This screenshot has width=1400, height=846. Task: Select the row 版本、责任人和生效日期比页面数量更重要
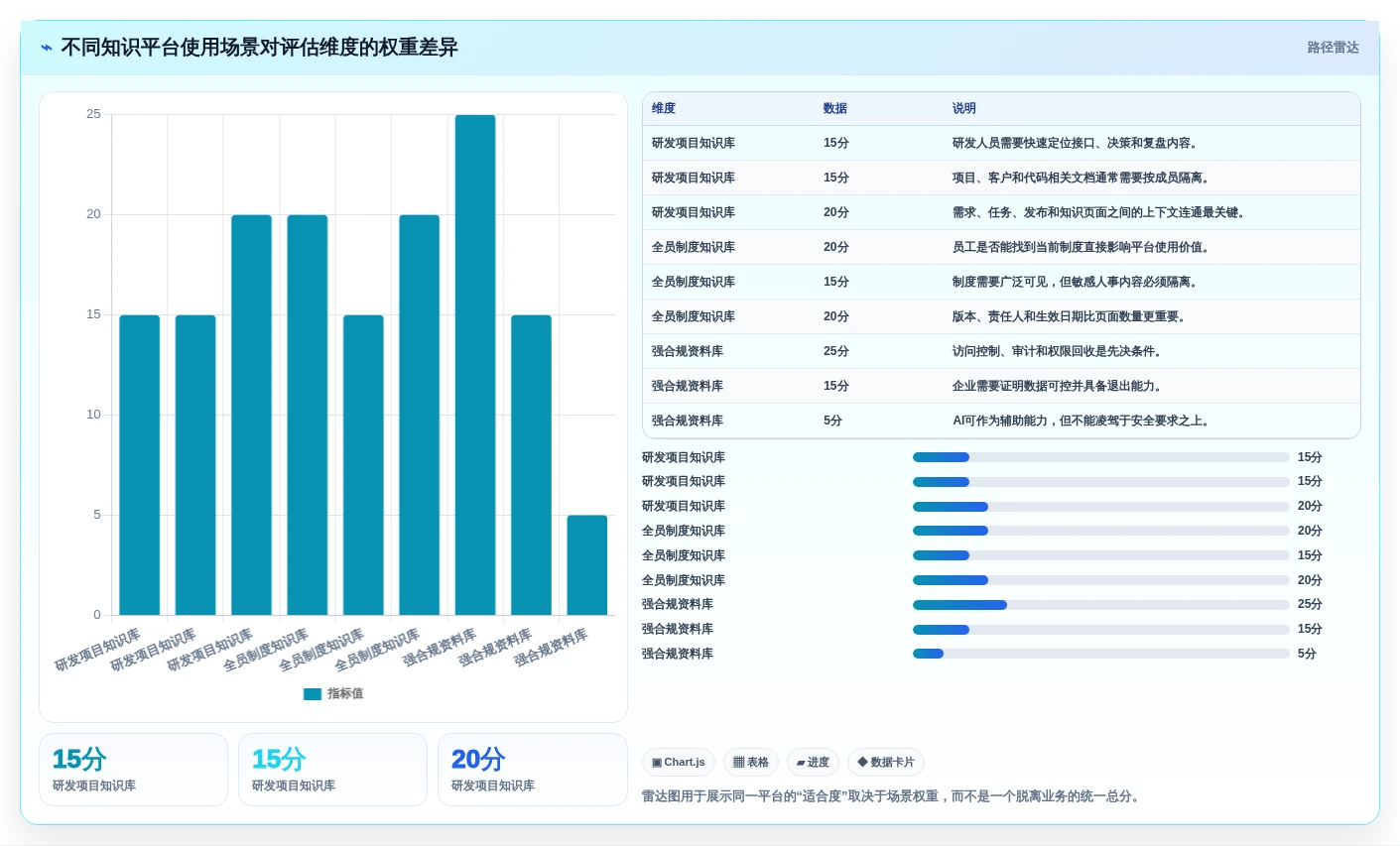[x=1001, y=316]
